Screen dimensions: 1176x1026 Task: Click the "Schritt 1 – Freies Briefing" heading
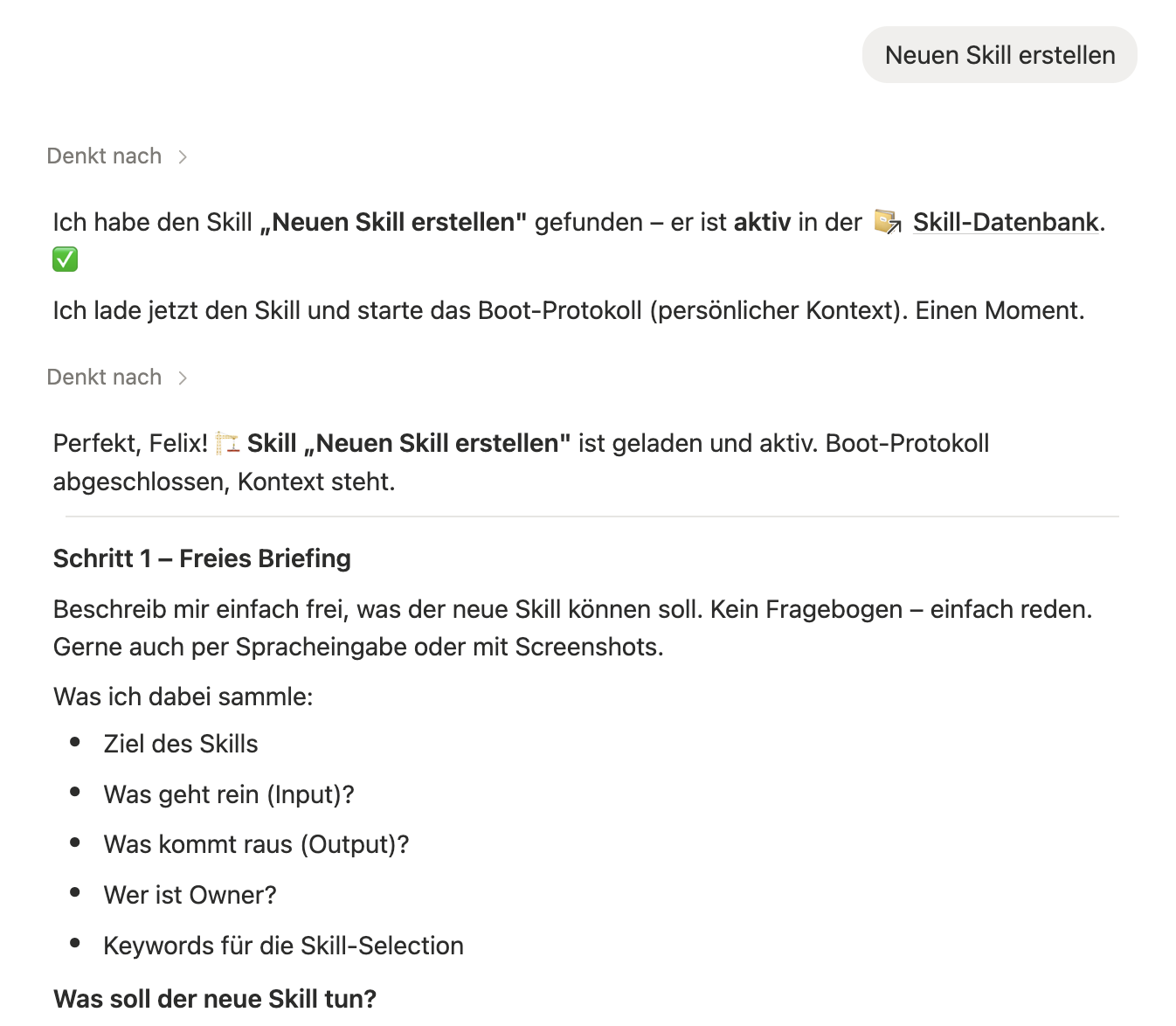(202, 558)
